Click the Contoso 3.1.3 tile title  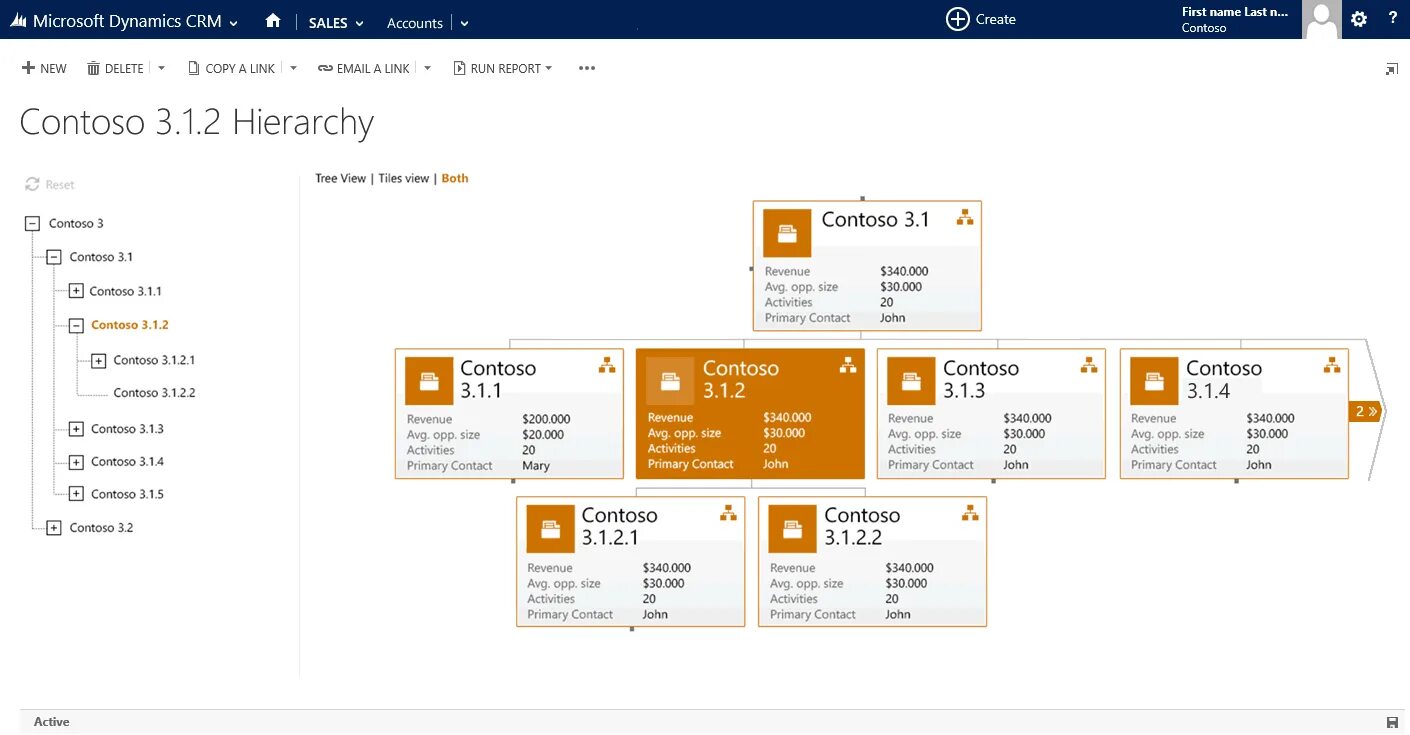point(980,379)
